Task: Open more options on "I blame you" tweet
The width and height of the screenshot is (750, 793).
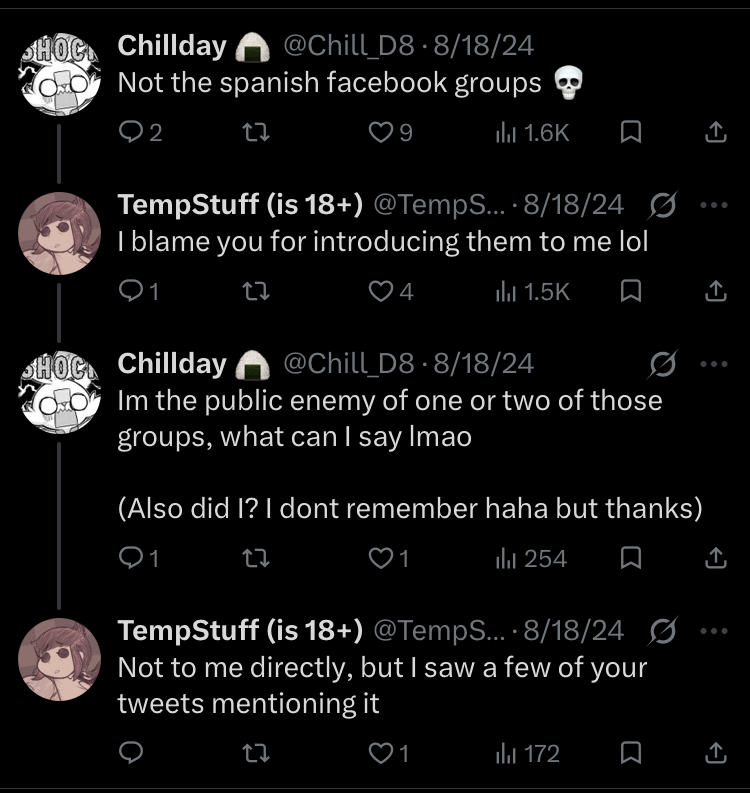Action: (x=714, y=206)
